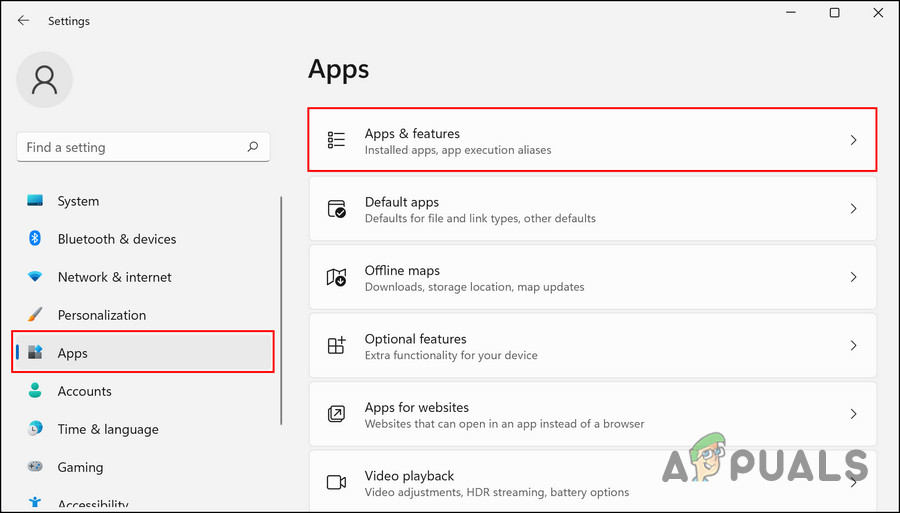Click the sidebar vertical scrollbar
The width and height of the screenshot is (900, 513).
tap(281, 310)
